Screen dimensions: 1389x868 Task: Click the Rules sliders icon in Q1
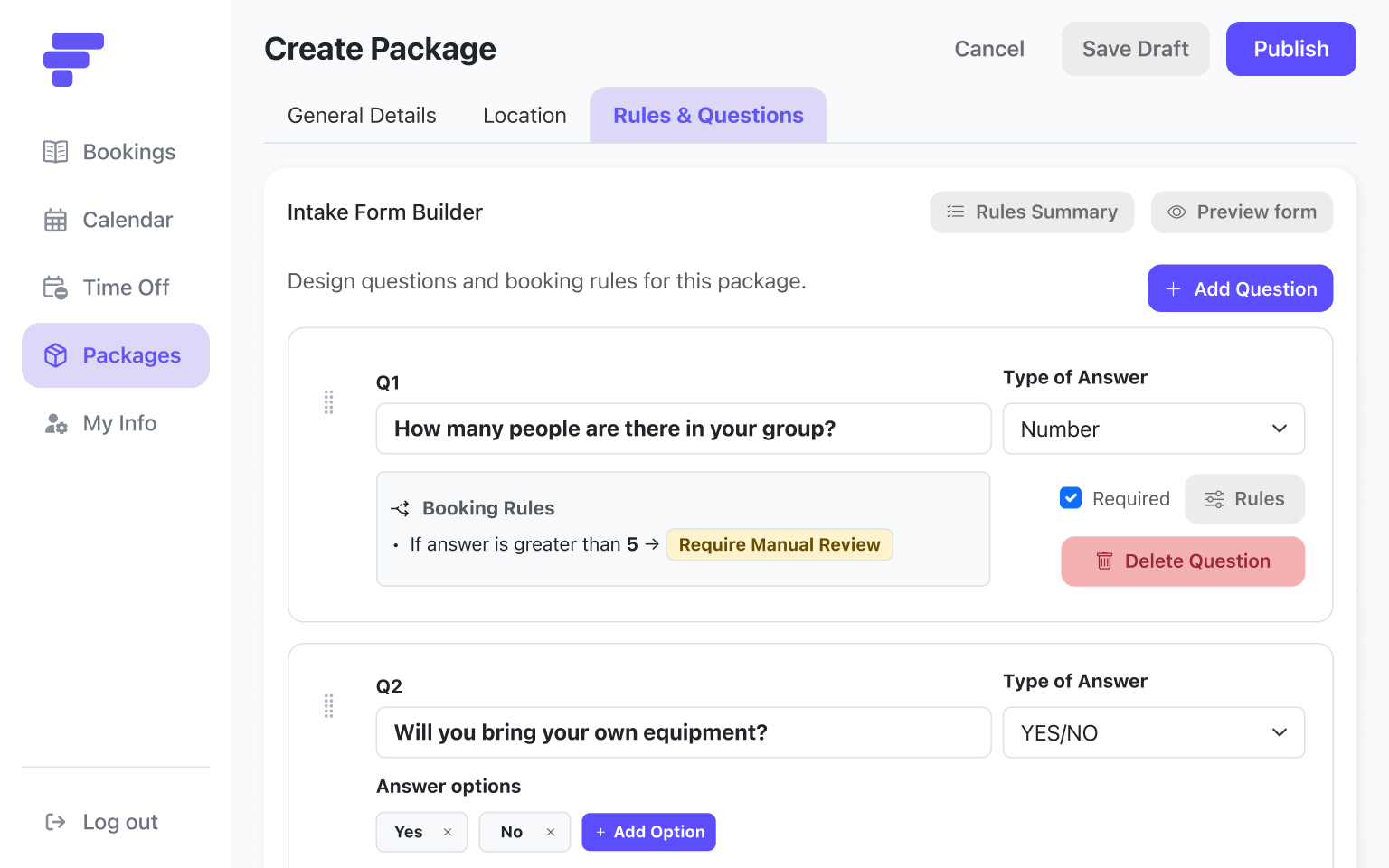(1214, 499)
